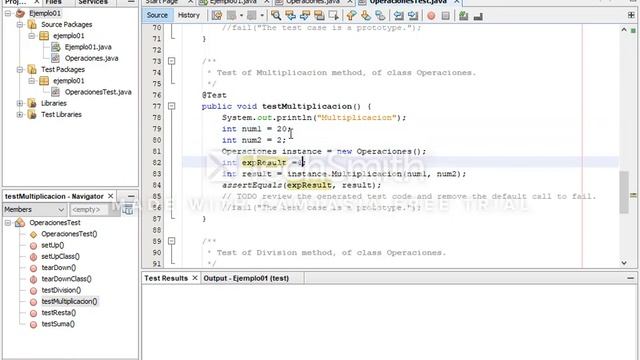640x360 pixels.
Task: Click the editor scrollbar down arrow
Action: (x=624, y=263)
